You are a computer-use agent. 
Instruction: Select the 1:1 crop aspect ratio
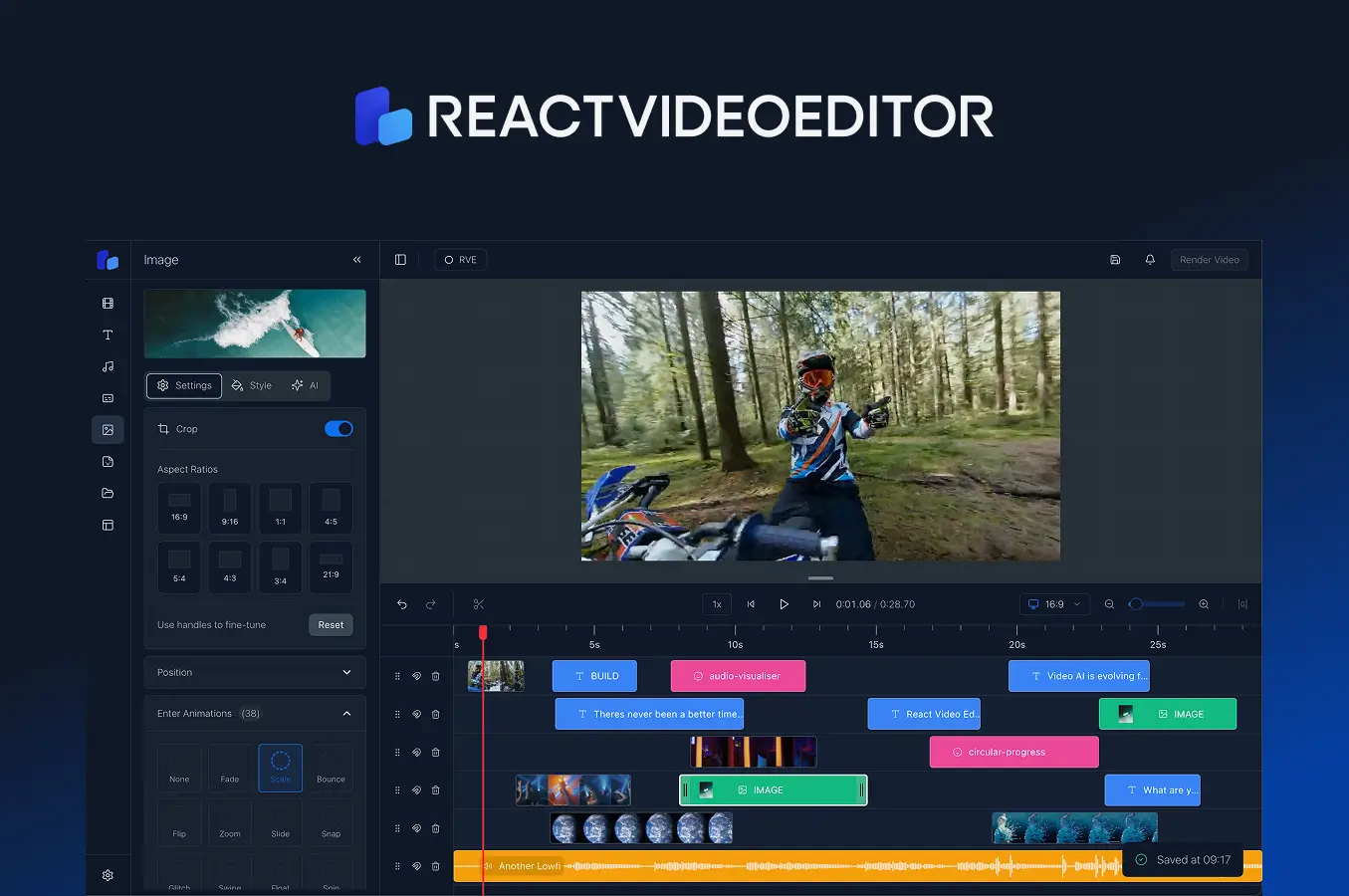tap(281, 508)
